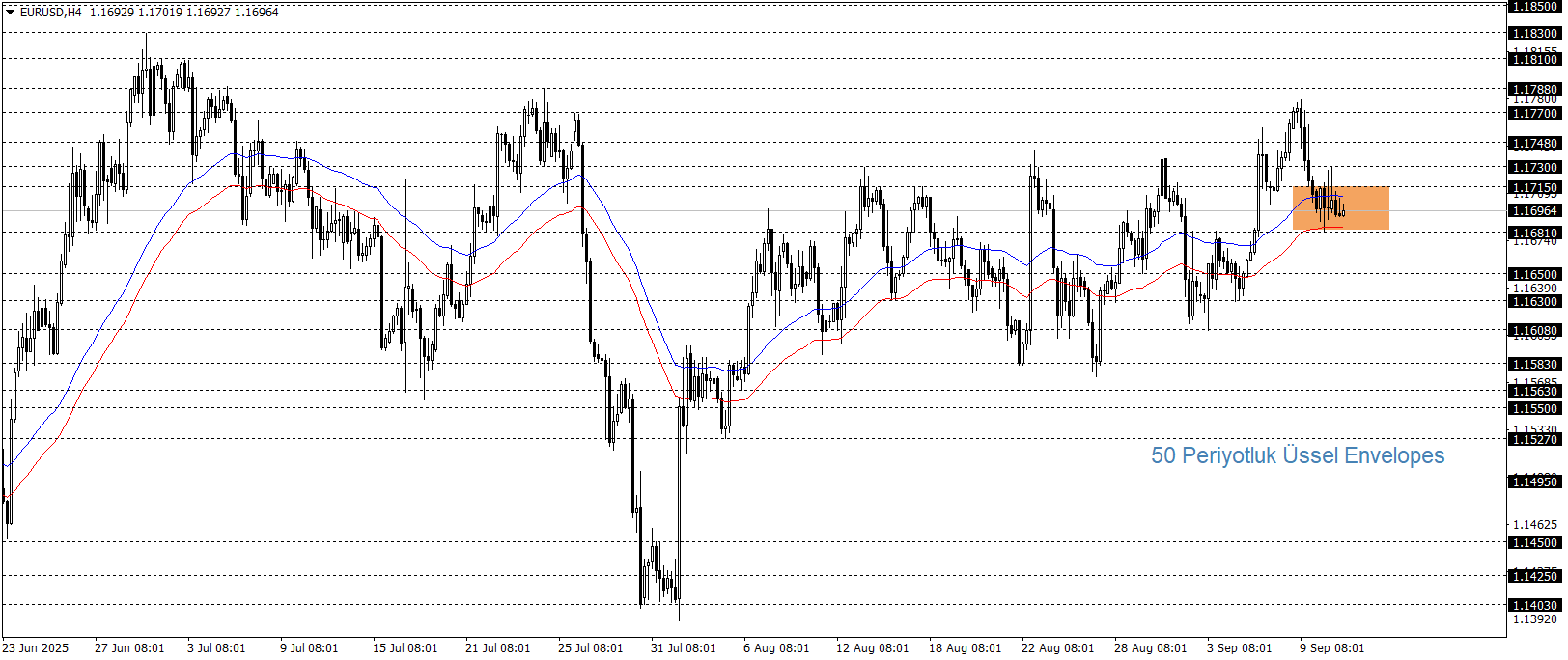The width and height of the screenshot is (1568, 660).
Task: Click the small triangle before EURUSD,H4
Action: coord(11,13)
